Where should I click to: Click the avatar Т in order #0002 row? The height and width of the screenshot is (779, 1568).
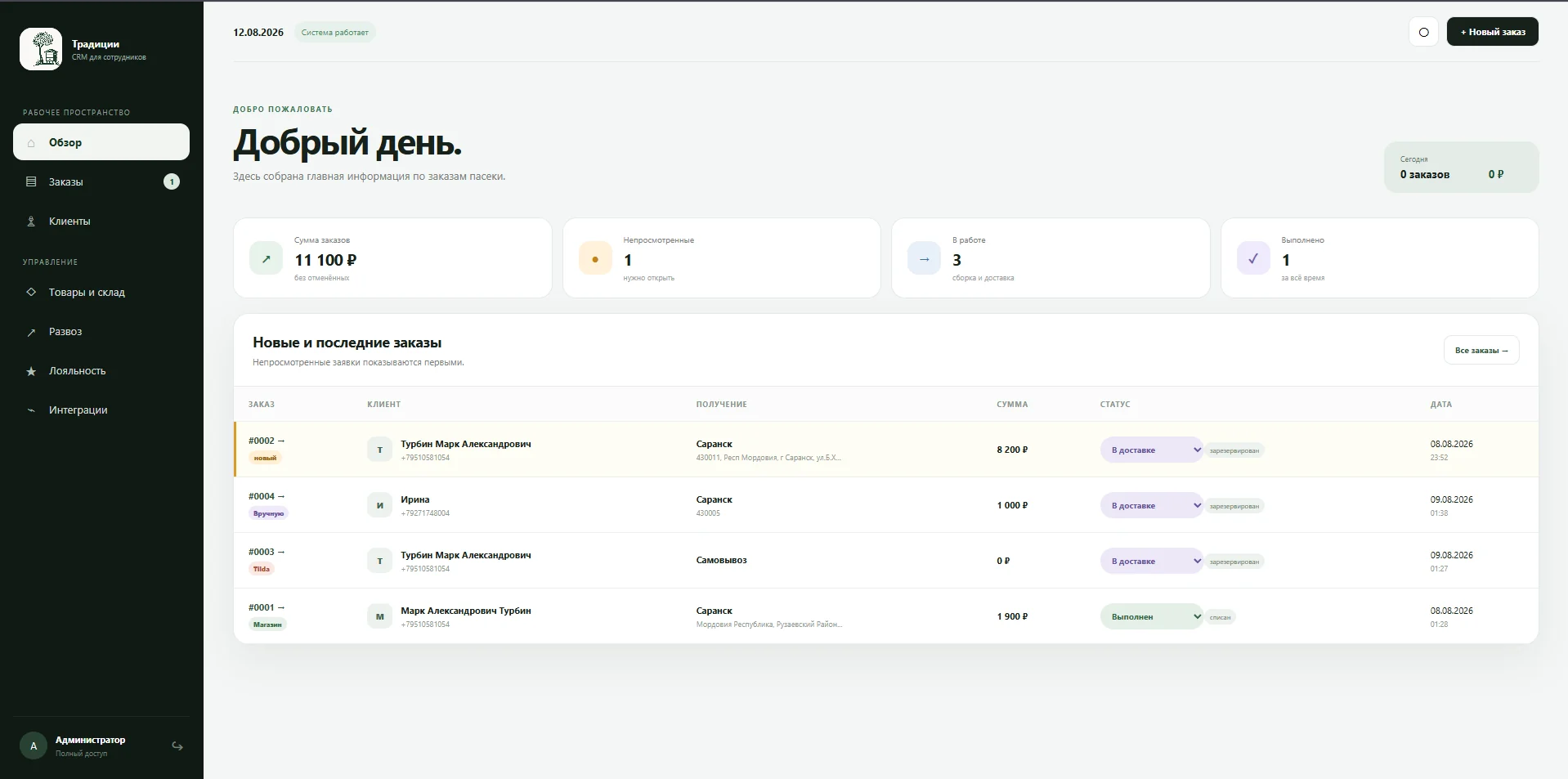pyautogui.click(x=379, y=450)
